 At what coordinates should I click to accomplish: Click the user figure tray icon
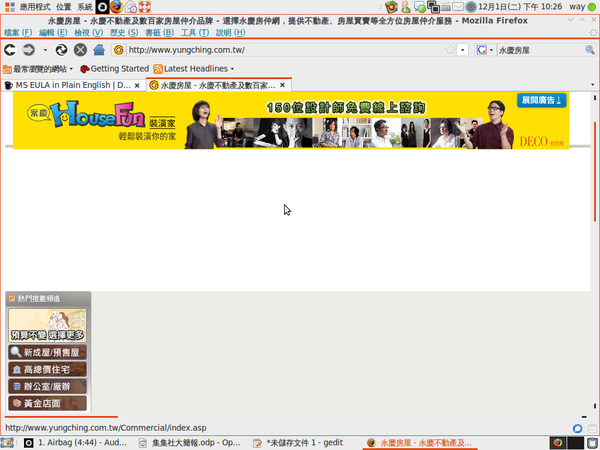406,7
